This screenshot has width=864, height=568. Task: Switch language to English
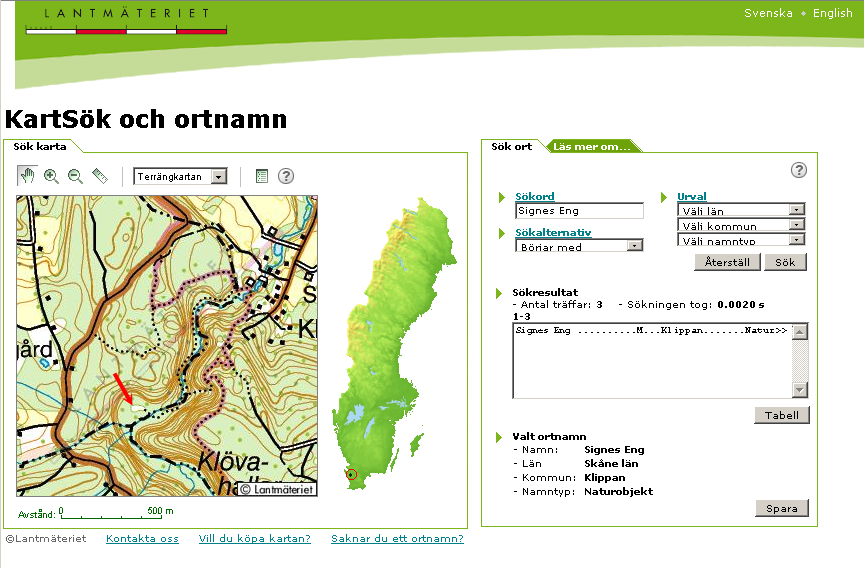[x=833, y=13]
